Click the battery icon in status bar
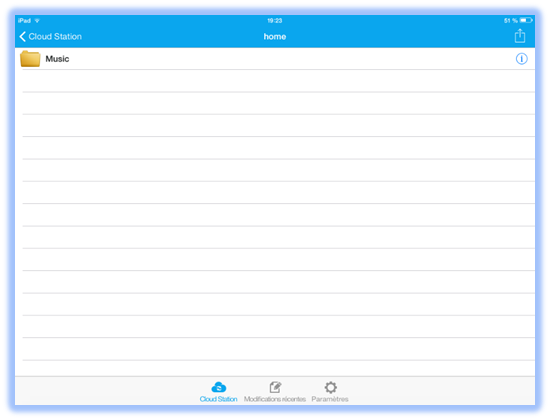Screen dimensions: 550x420 (x=526, y=20)
